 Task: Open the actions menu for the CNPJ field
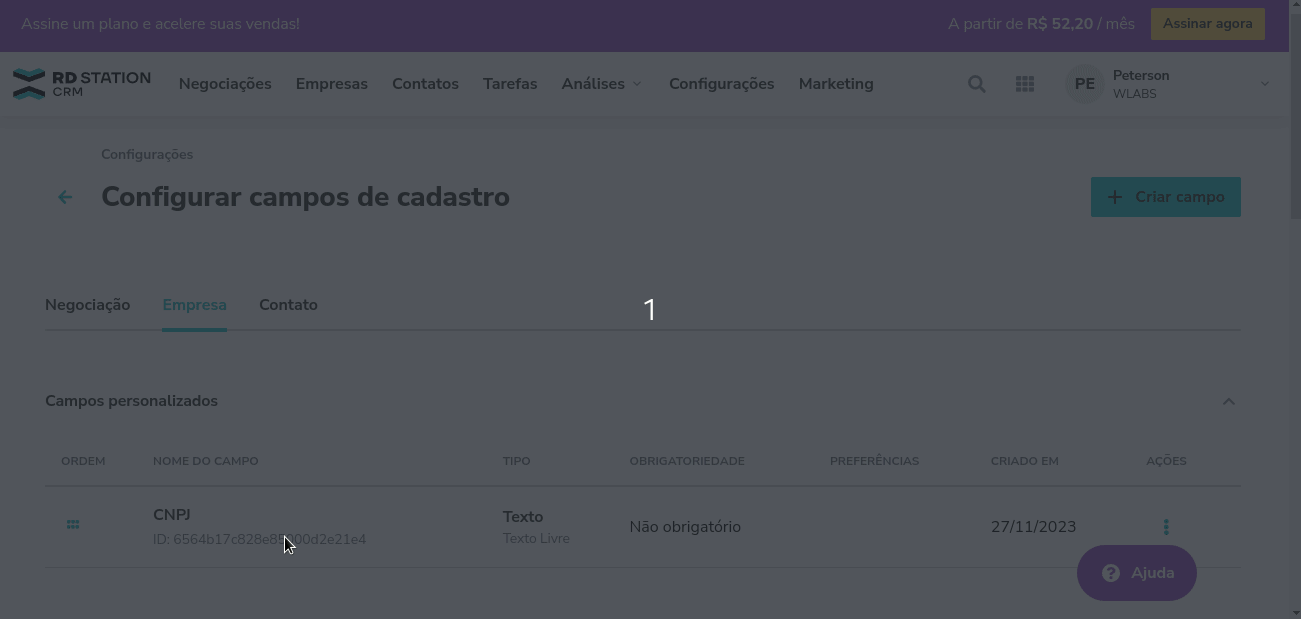(1166, 525)
